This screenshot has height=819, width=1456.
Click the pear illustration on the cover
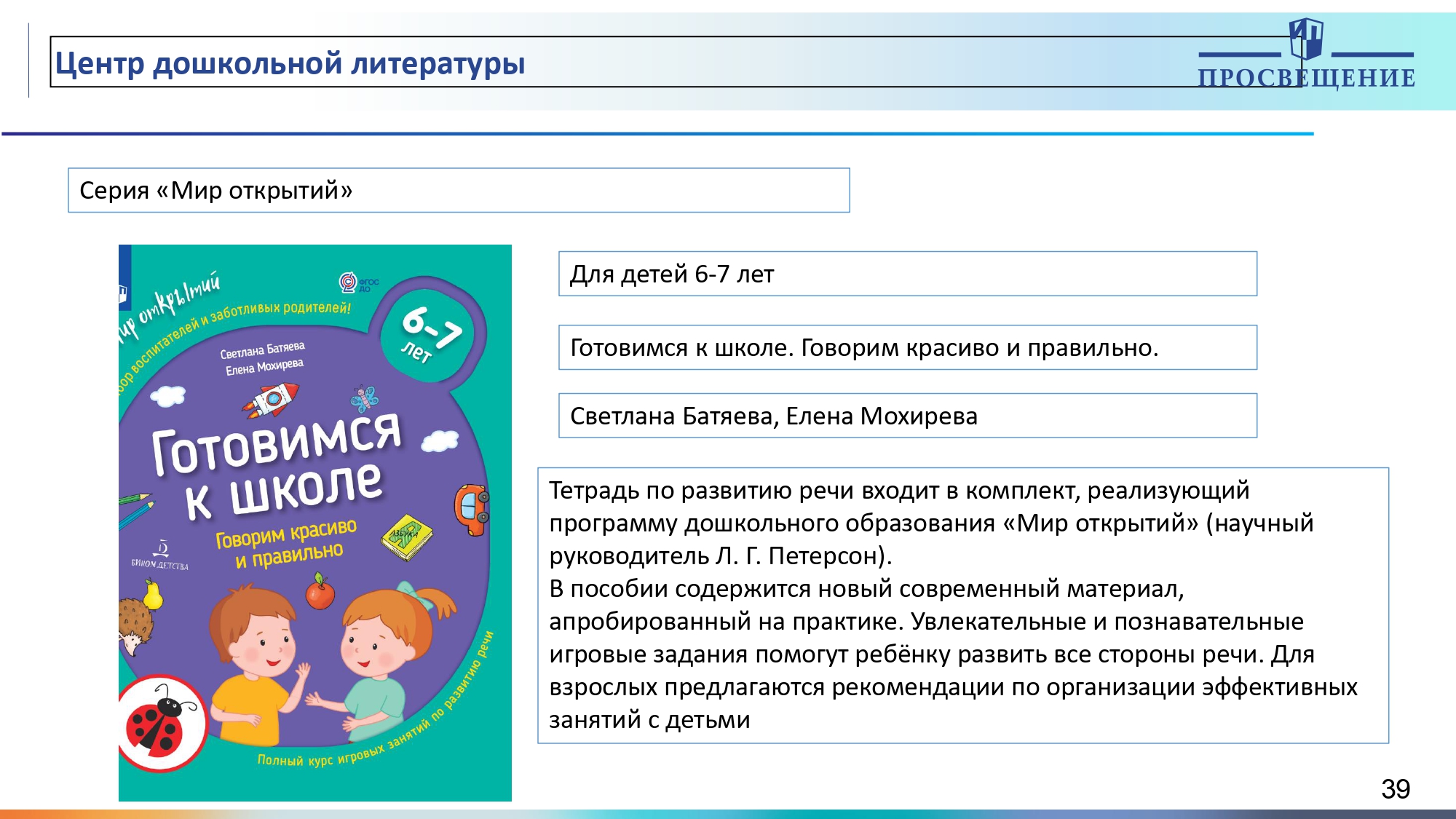click(x=152, y=595)
